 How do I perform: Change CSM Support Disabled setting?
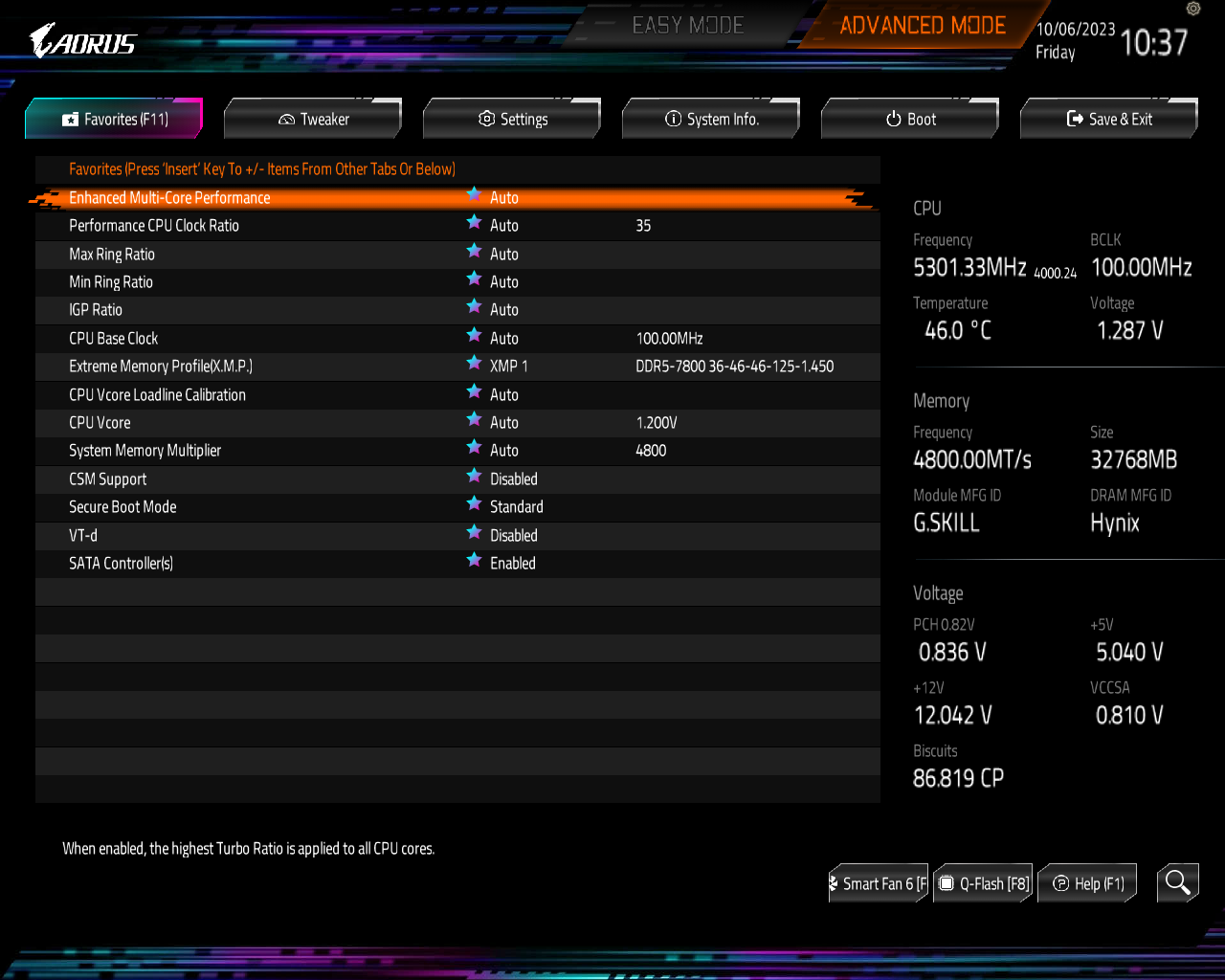[514, 479]
